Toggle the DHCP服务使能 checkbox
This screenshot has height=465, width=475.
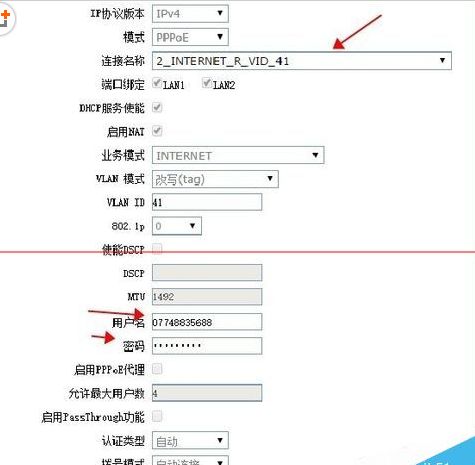(x=157, y=107)
